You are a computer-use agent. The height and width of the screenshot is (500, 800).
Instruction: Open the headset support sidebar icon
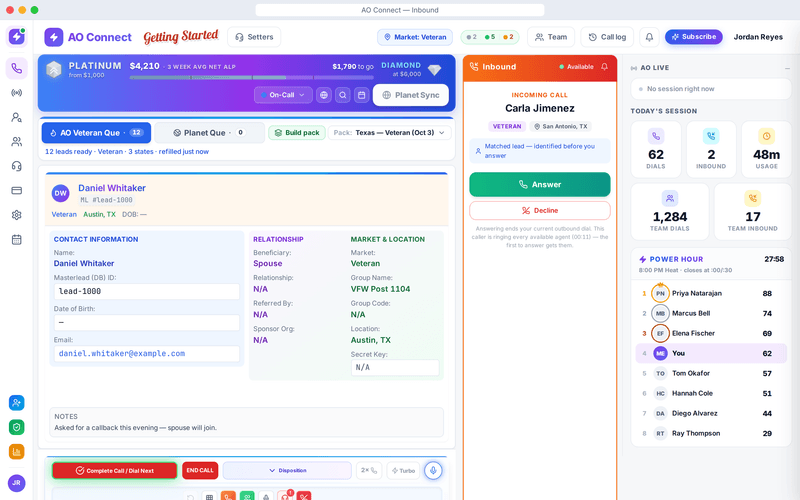16,166
